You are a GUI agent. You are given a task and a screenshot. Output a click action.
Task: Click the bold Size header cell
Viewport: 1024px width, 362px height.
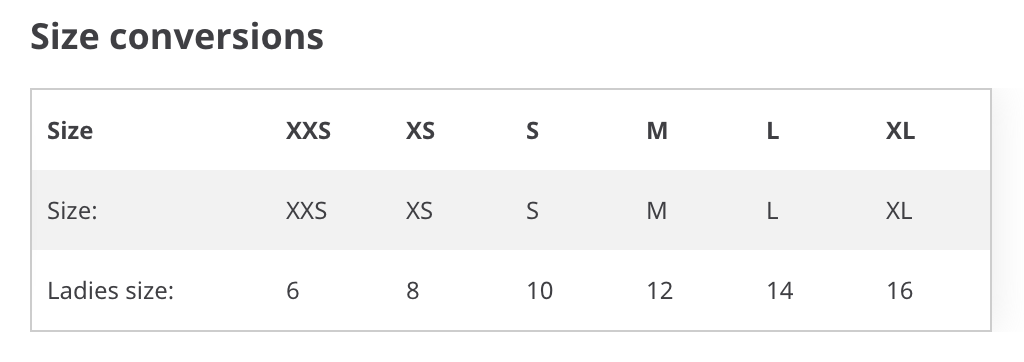point(70,131)
